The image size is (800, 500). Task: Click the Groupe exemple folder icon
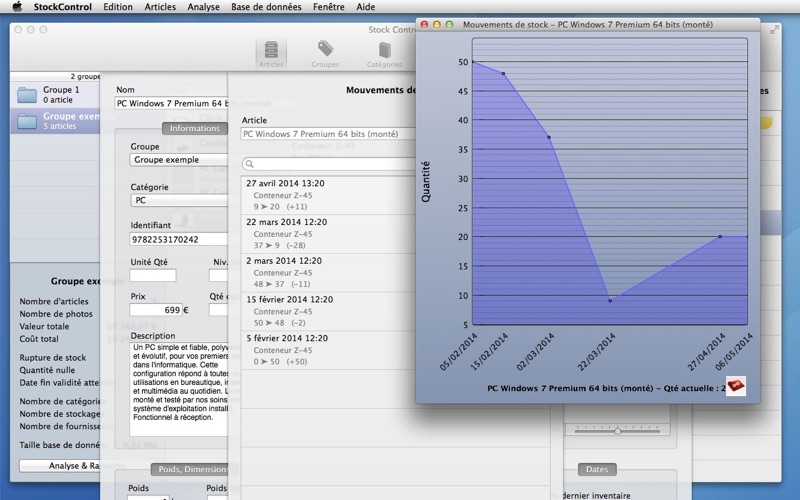pos(27,121)
